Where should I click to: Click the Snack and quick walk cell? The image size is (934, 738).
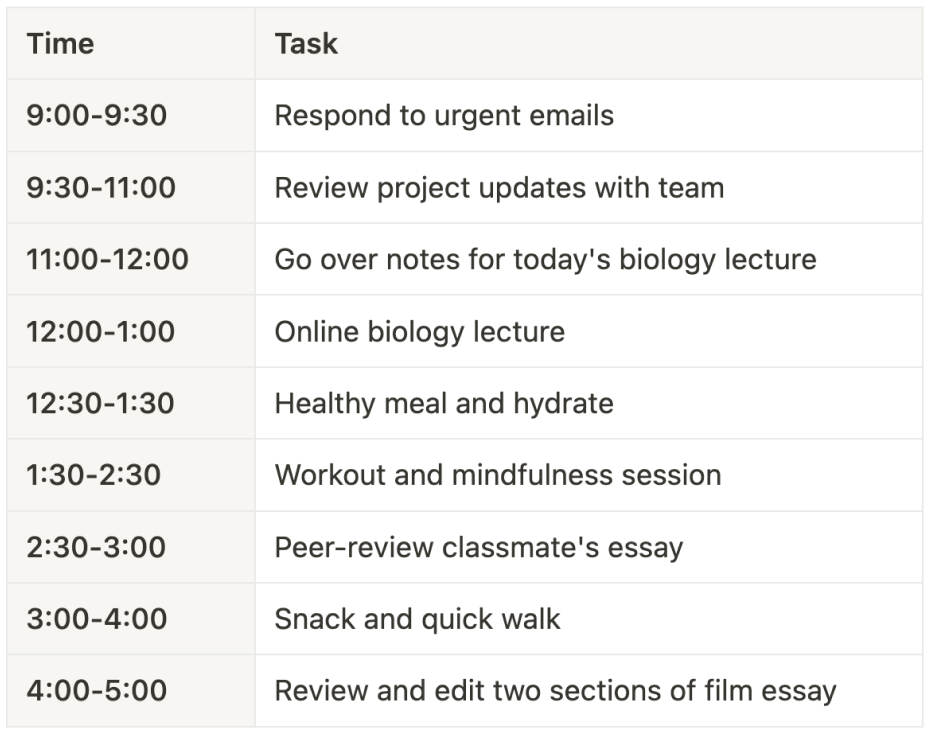(x=417, y=618)
